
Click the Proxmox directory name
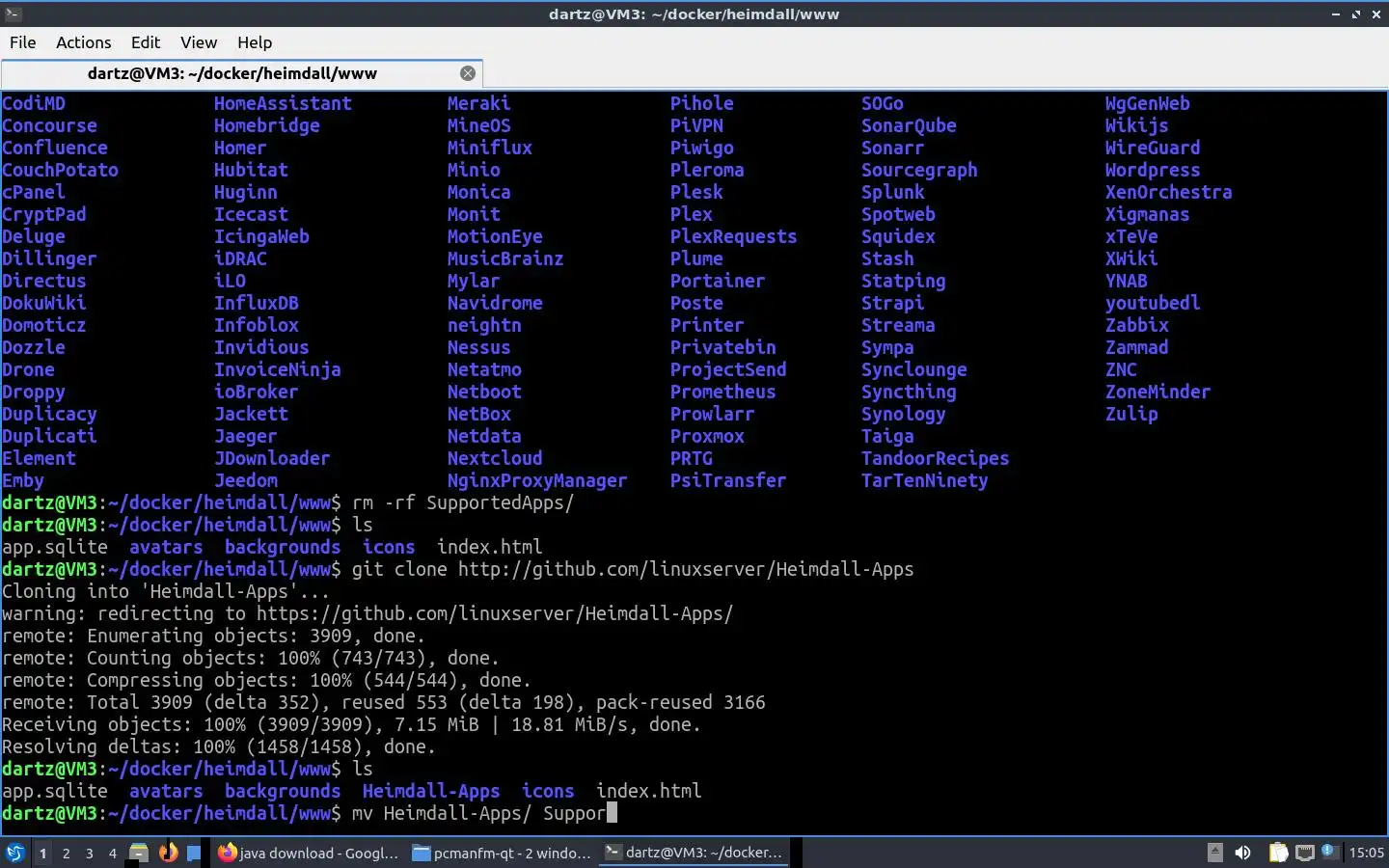707,436
